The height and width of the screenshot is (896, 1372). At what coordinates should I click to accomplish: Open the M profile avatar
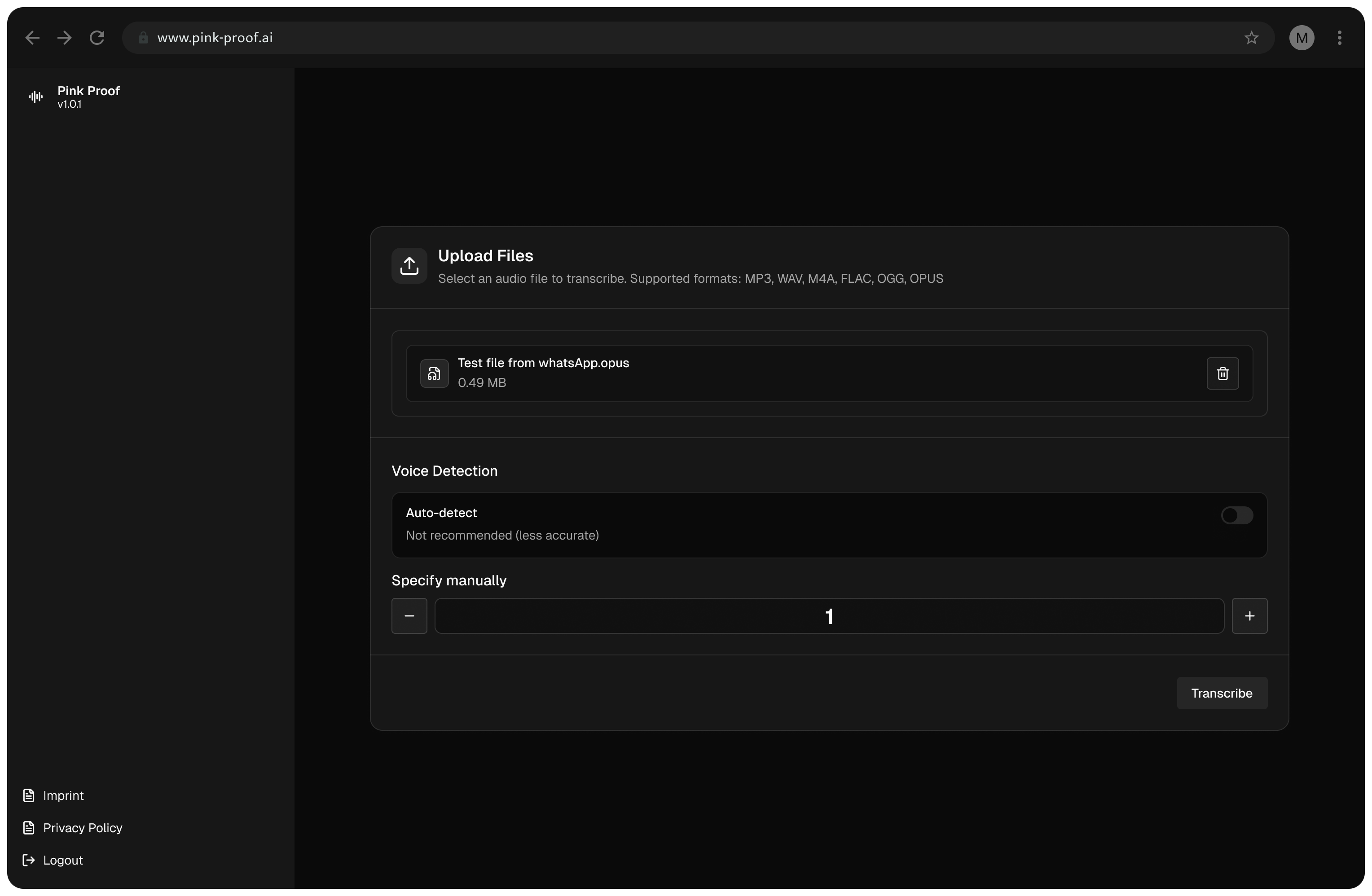tap(1301, 38)
